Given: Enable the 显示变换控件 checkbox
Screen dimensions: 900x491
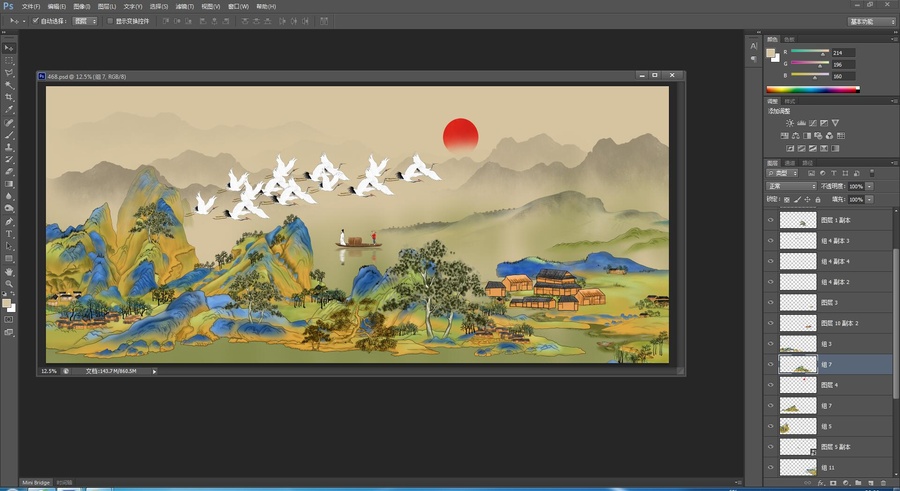Looking at the screenshot, I should [x=110, y=21].
